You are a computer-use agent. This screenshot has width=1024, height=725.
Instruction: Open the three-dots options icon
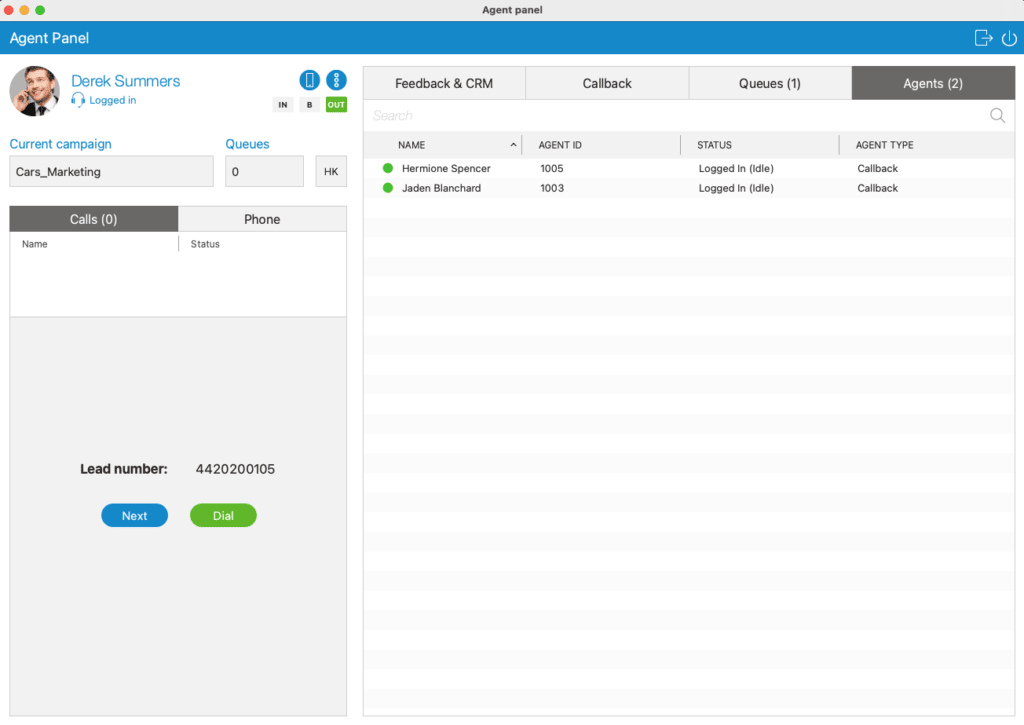pos(336,80)
